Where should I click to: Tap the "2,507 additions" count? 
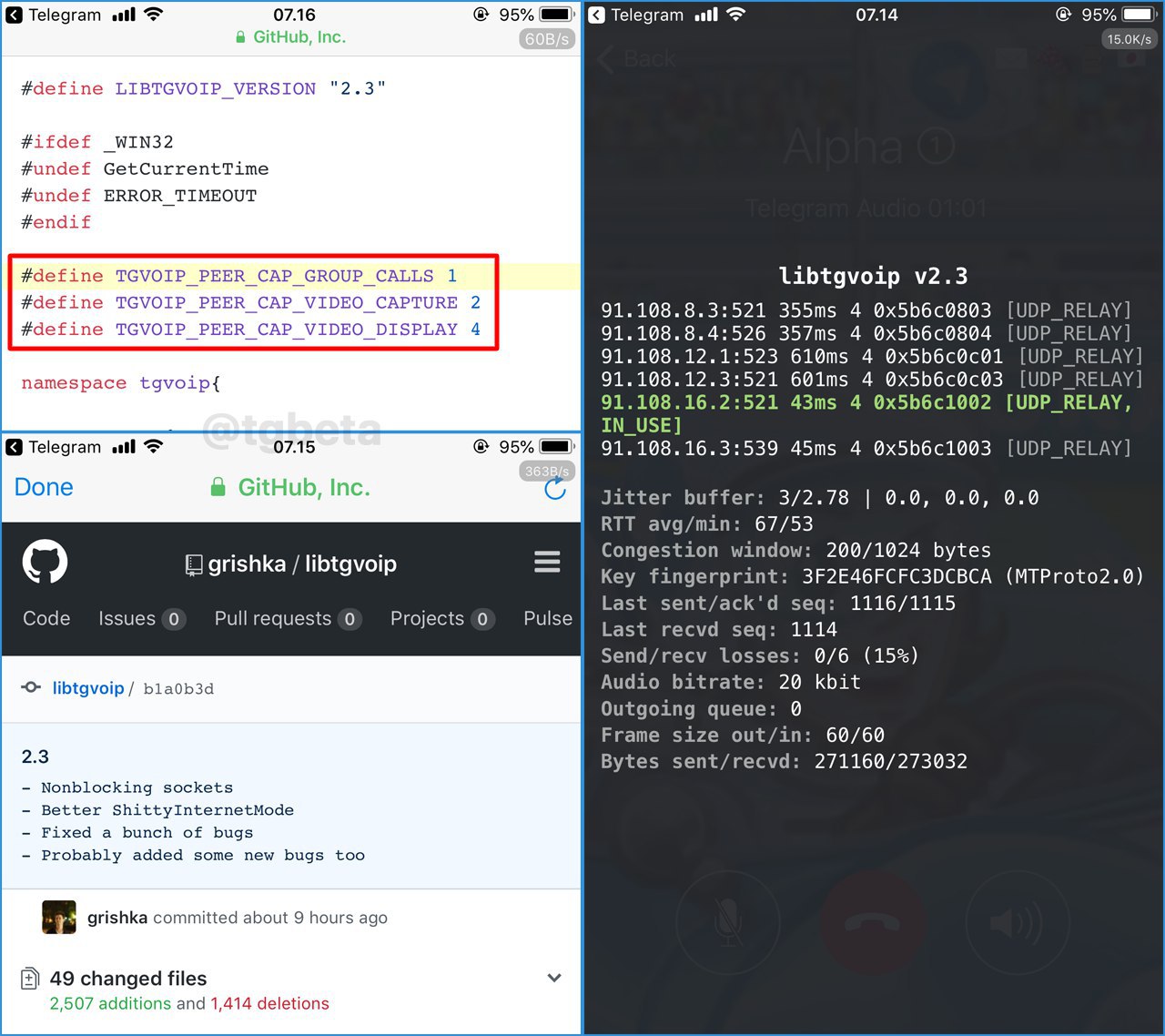[x=110, y=1004]
